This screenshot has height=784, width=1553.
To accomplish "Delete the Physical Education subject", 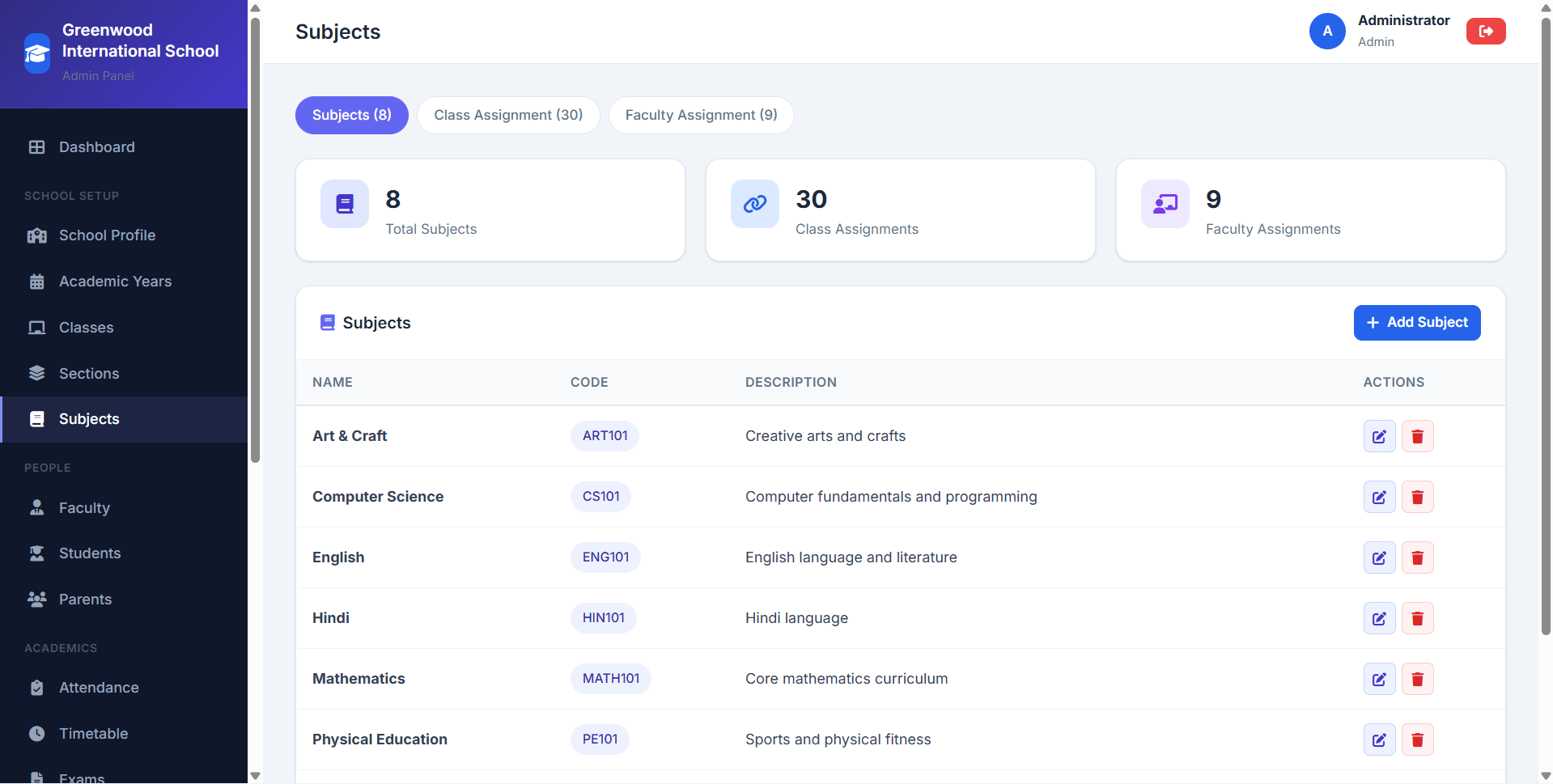I will (x=1417, y=740).
